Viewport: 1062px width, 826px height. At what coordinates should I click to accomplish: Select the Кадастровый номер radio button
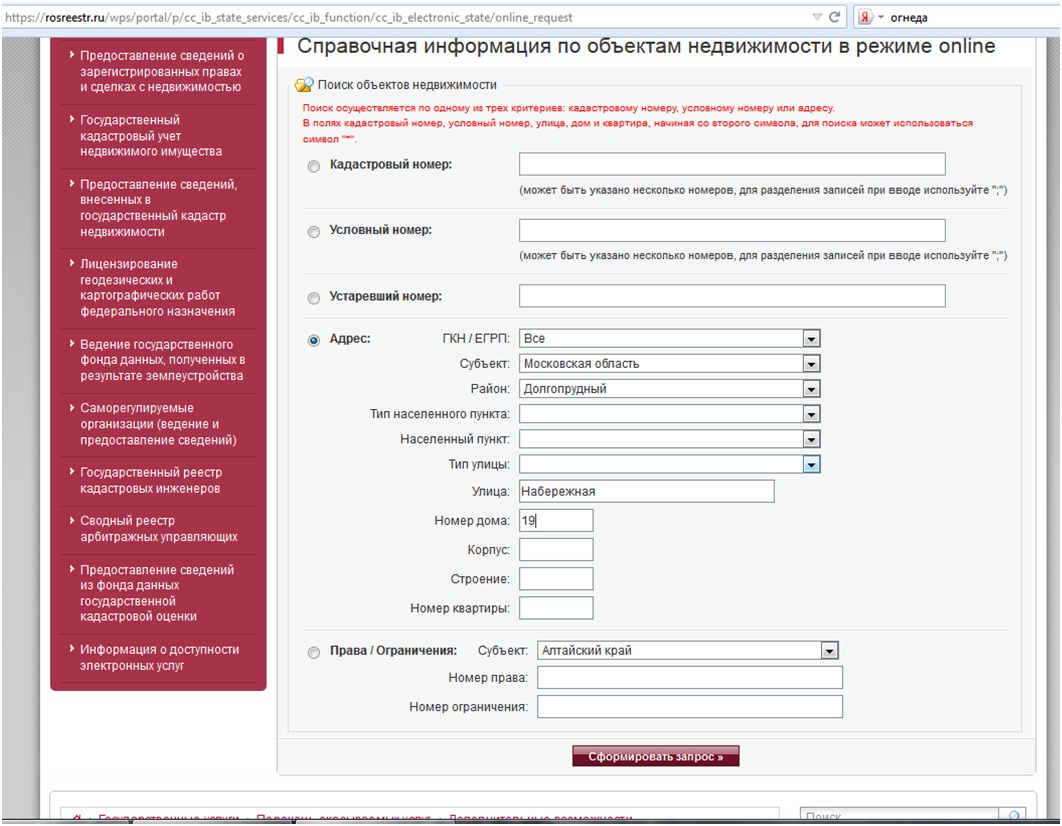coord(314,166)
